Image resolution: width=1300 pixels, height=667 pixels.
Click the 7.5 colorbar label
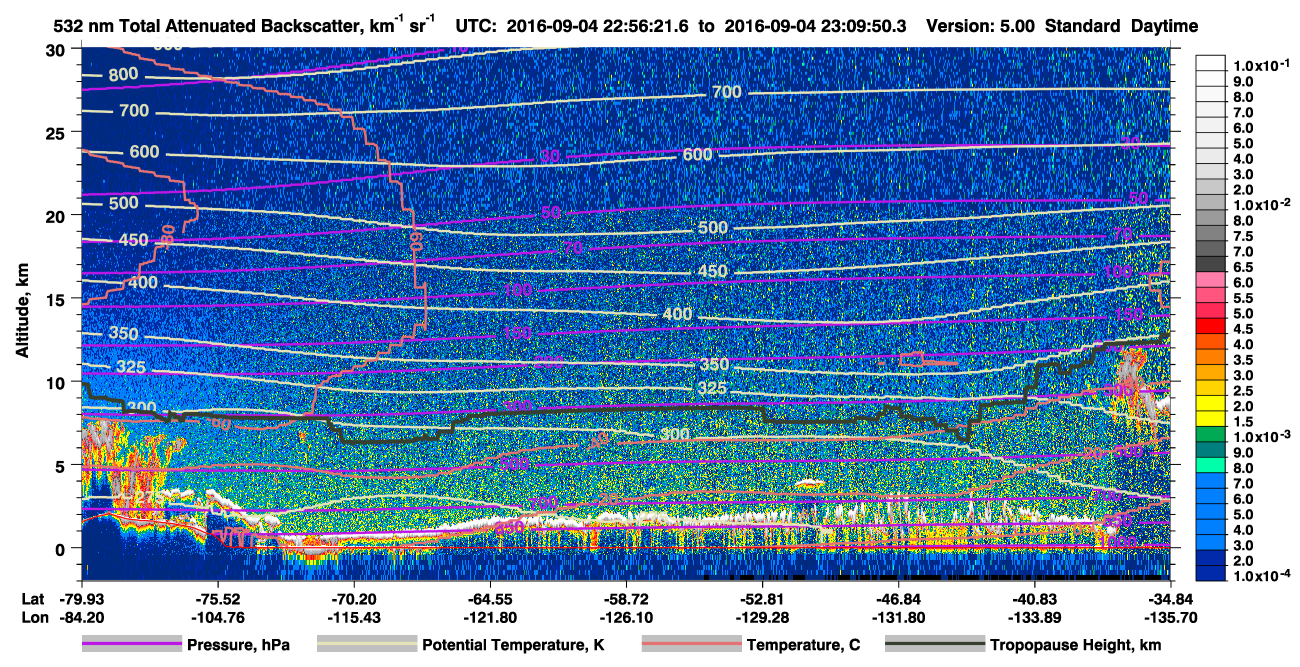pyautogui.click(x=1244, y=235)
